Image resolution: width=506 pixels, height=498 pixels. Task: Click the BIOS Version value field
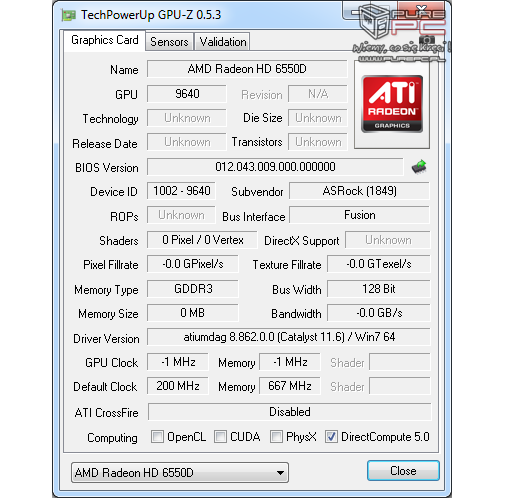point(275,167)
